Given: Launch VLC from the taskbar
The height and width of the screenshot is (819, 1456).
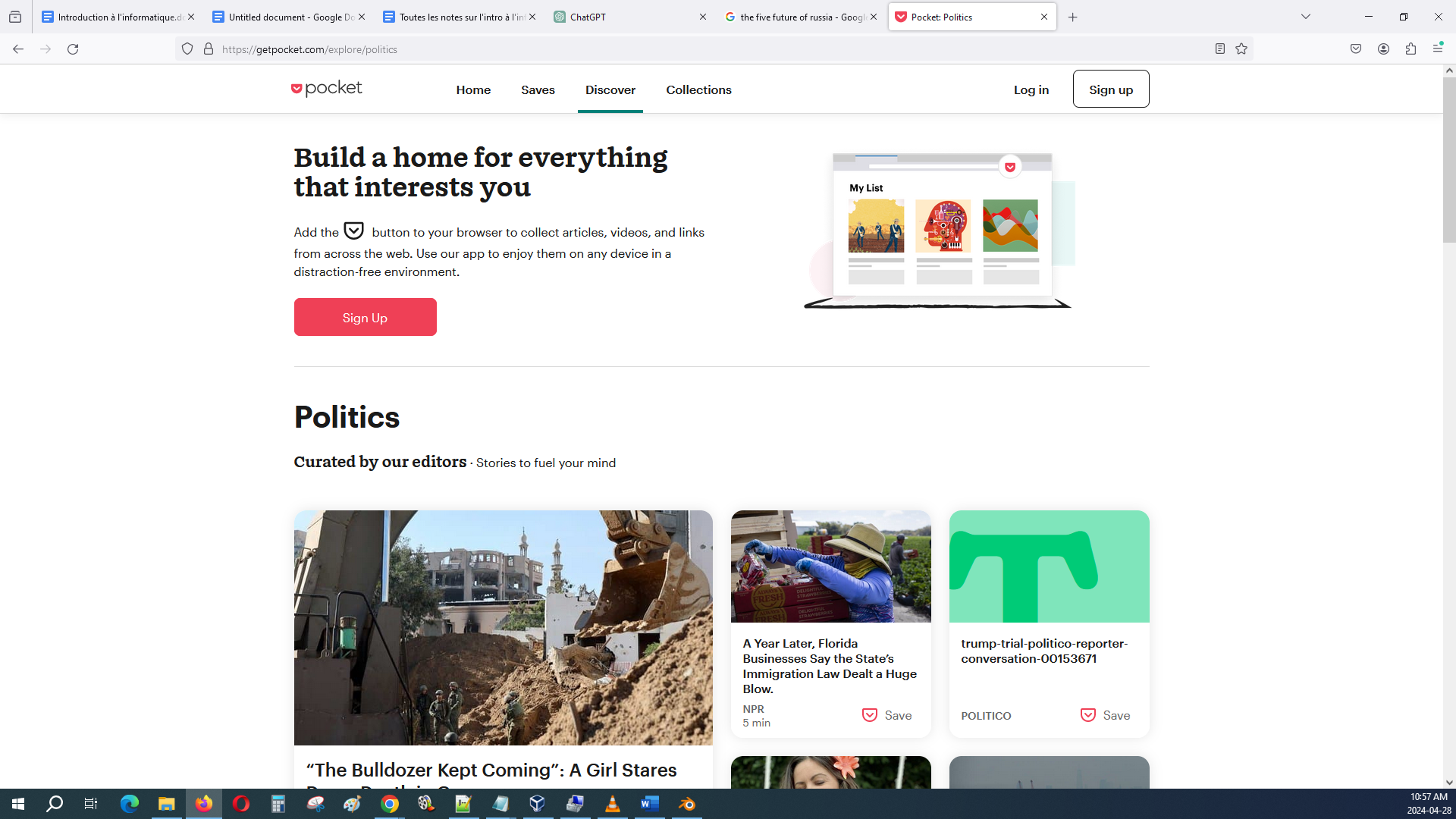Looking at the screenshot, I should pyautogui.click(x=612, y=804).
